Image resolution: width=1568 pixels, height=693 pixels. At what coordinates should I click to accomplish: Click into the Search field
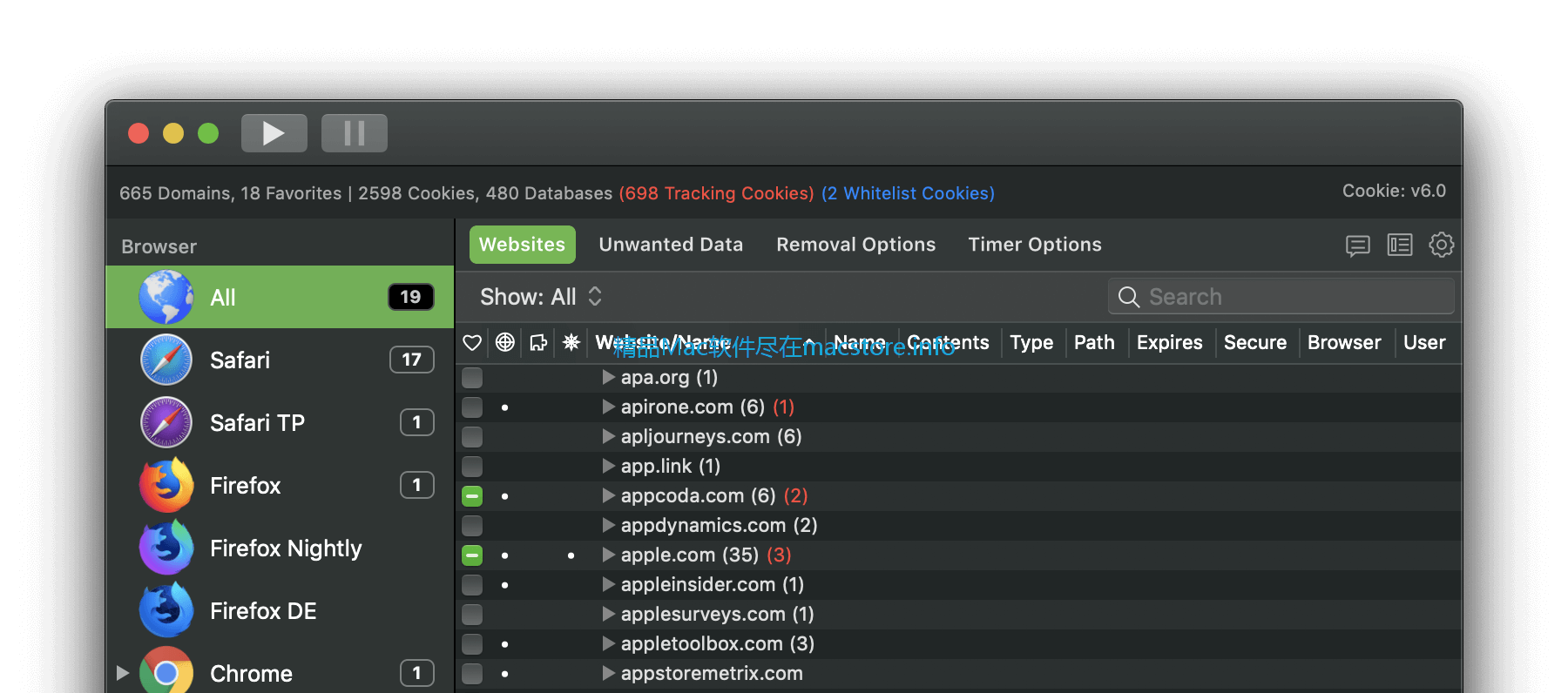(x=1281, y=297)
